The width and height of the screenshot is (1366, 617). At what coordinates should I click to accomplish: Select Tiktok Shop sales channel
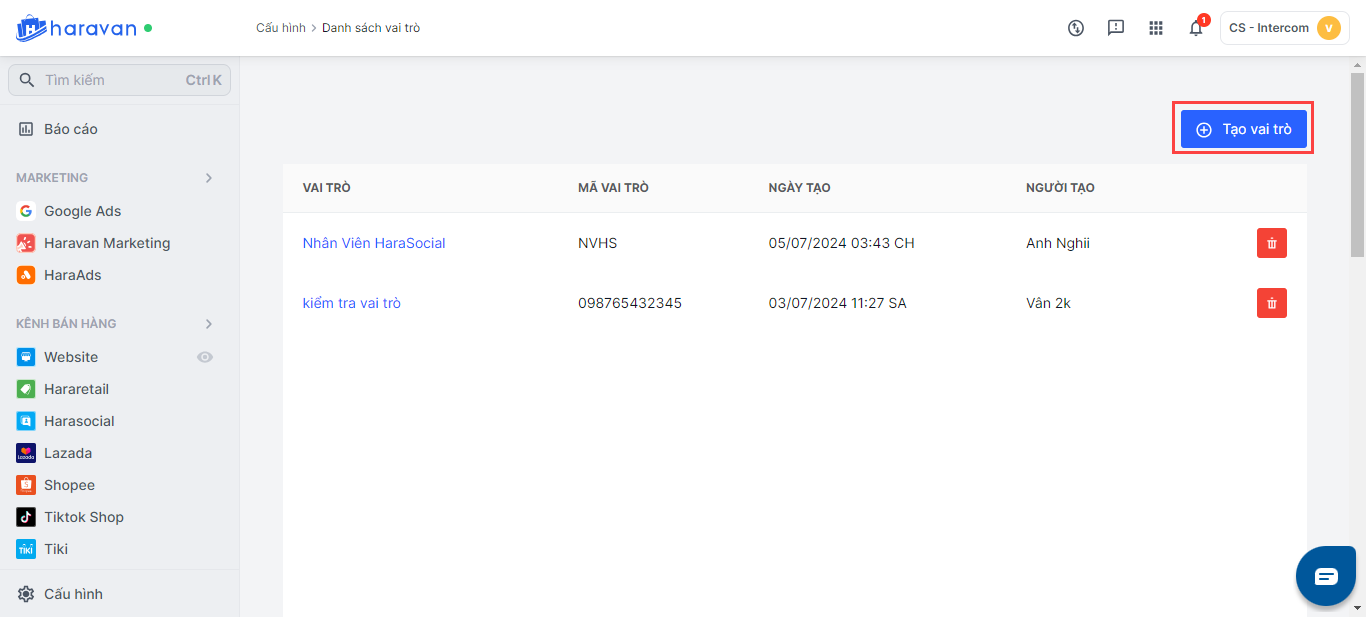click(x=83, y=517)
